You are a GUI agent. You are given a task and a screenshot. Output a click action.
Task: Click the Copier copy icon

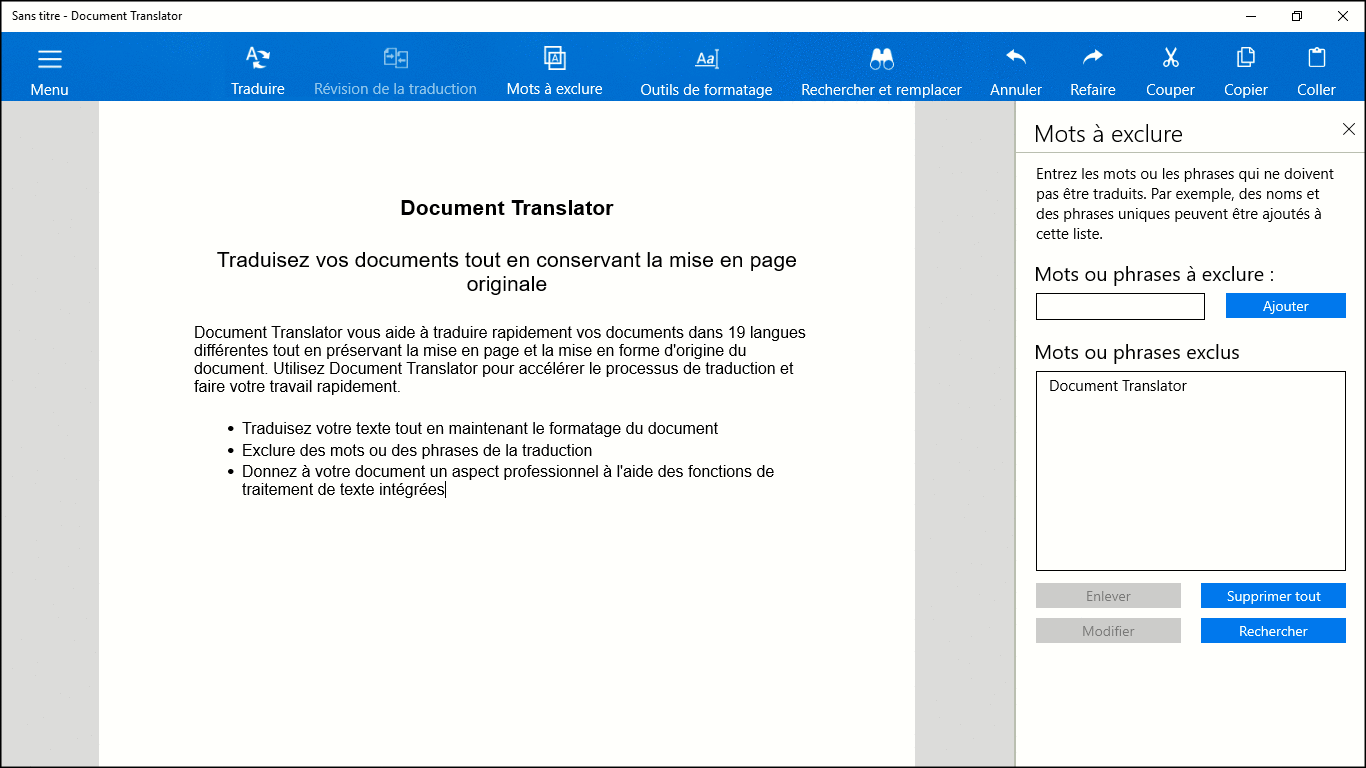point(1246,58)
